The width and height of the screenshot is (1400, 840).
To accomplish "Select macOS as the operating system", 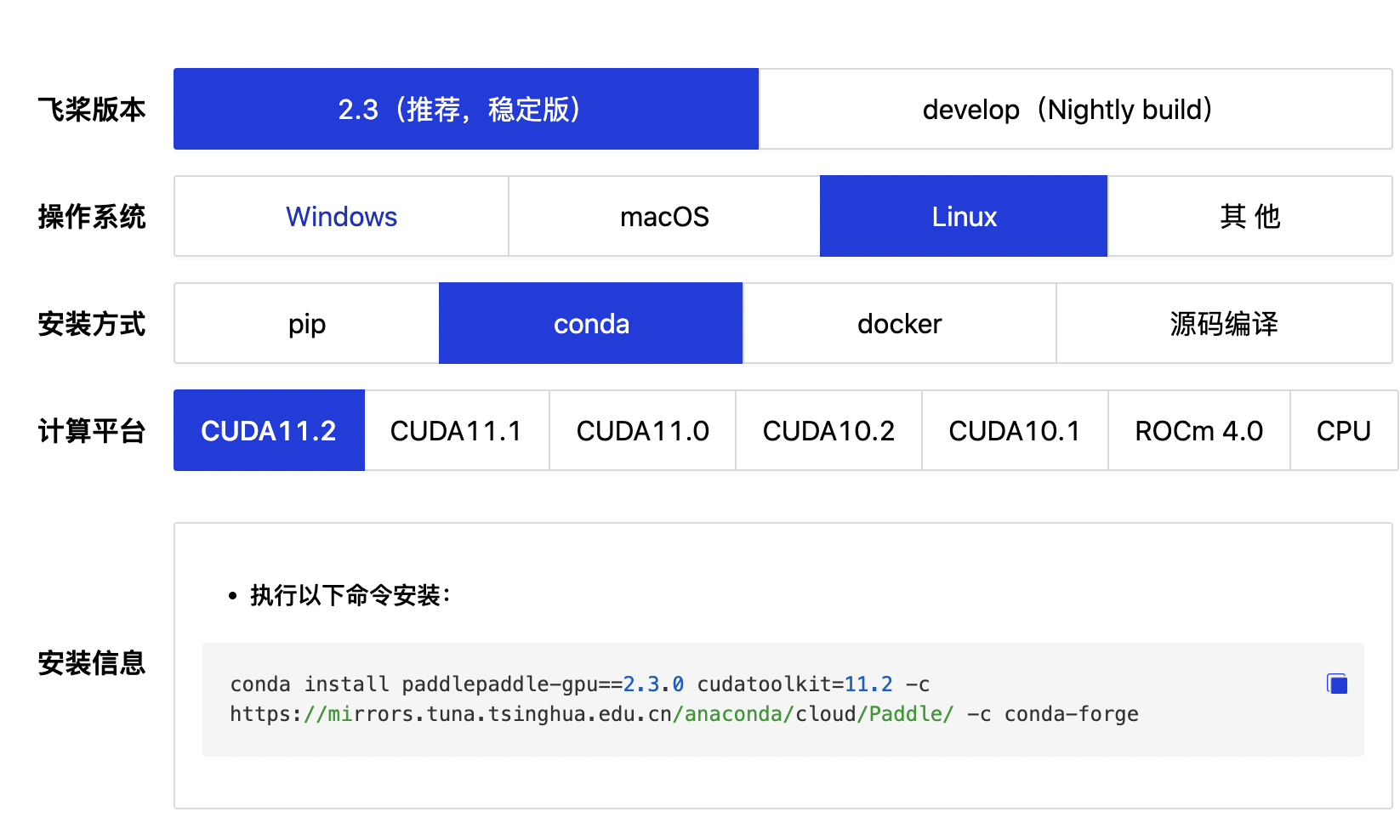I will coord(663,216).
